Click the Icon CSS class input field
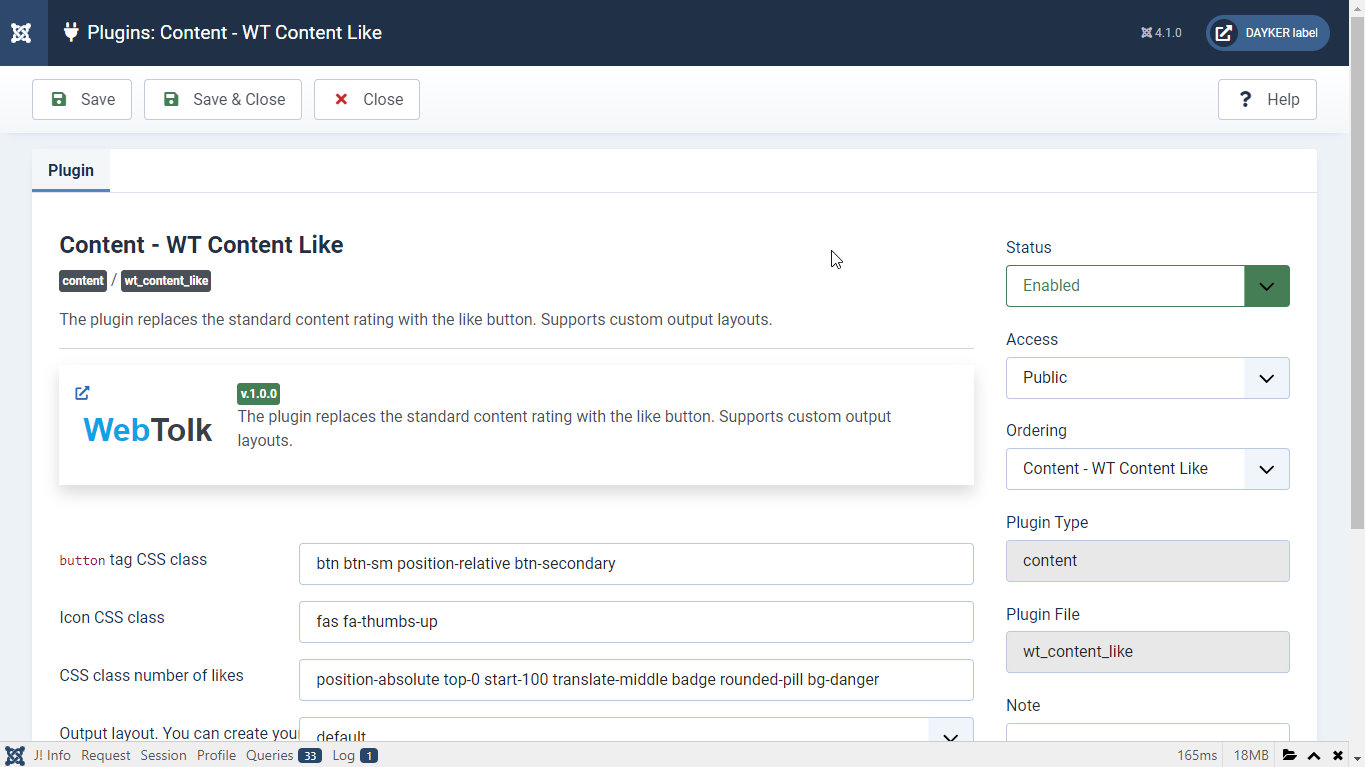 pyautogui.click(x=636, y=622)
